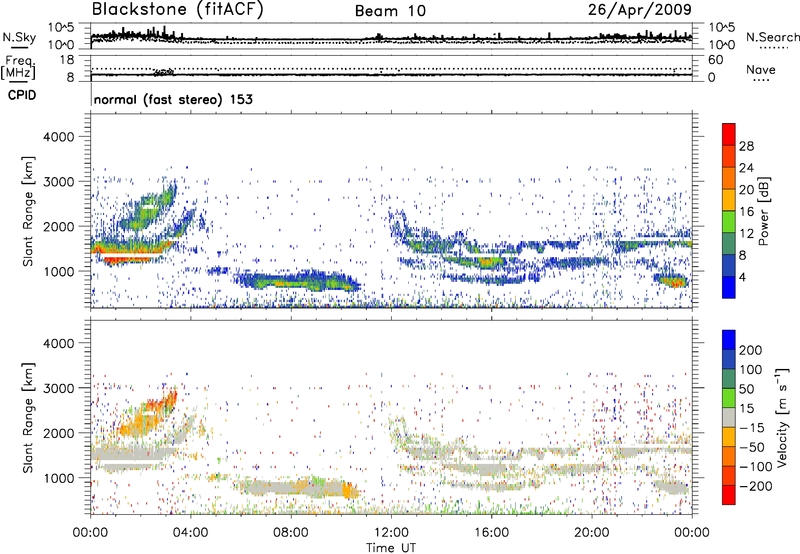Click the dotted line sample under Nave

tap(762, 81)
